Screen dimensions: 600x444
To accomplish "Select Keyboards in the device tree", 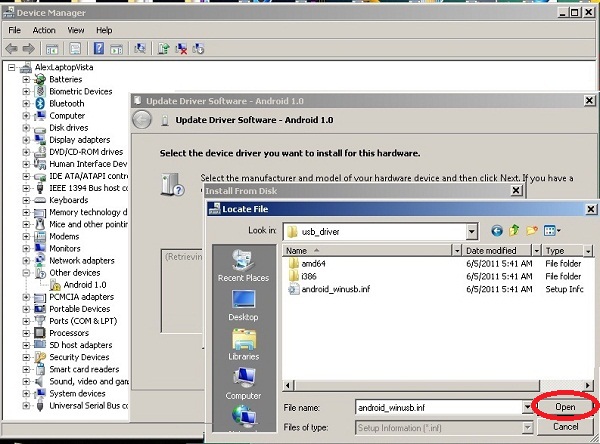I will [x=69, y=200].
